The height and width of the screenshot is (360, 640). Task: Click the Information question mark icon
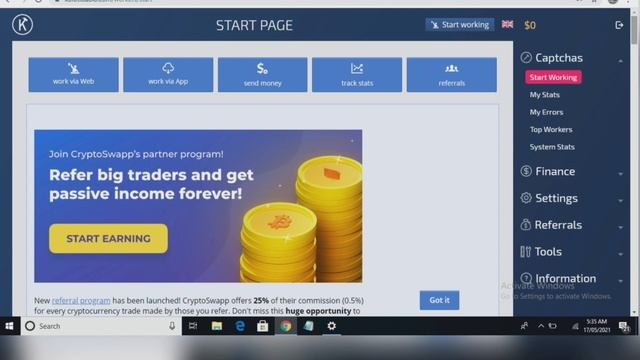click(x=526, y=278)
